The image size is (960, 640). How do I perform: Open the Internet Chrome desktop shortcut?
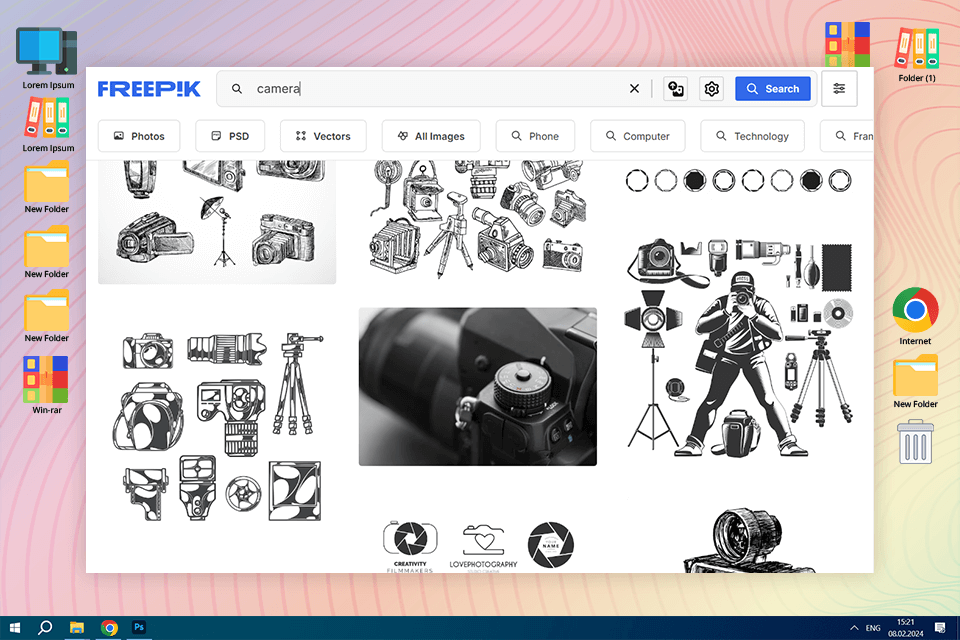coord(915,317)
